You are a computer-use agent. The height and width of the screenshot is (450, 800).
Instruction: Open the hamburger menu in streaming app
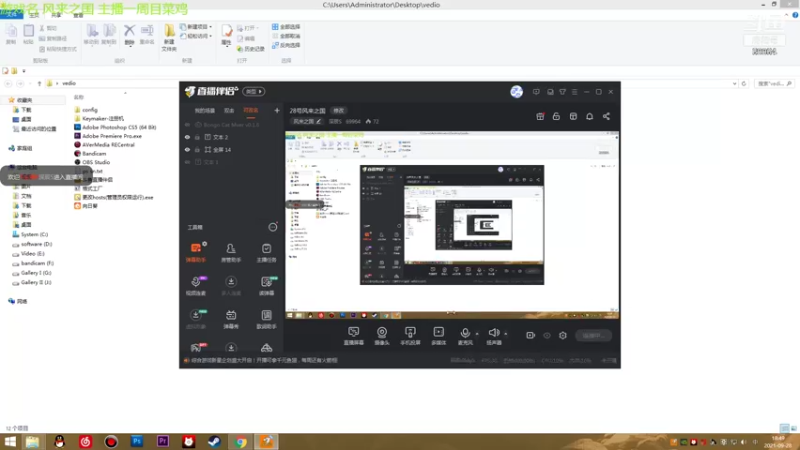pos(574,92)
